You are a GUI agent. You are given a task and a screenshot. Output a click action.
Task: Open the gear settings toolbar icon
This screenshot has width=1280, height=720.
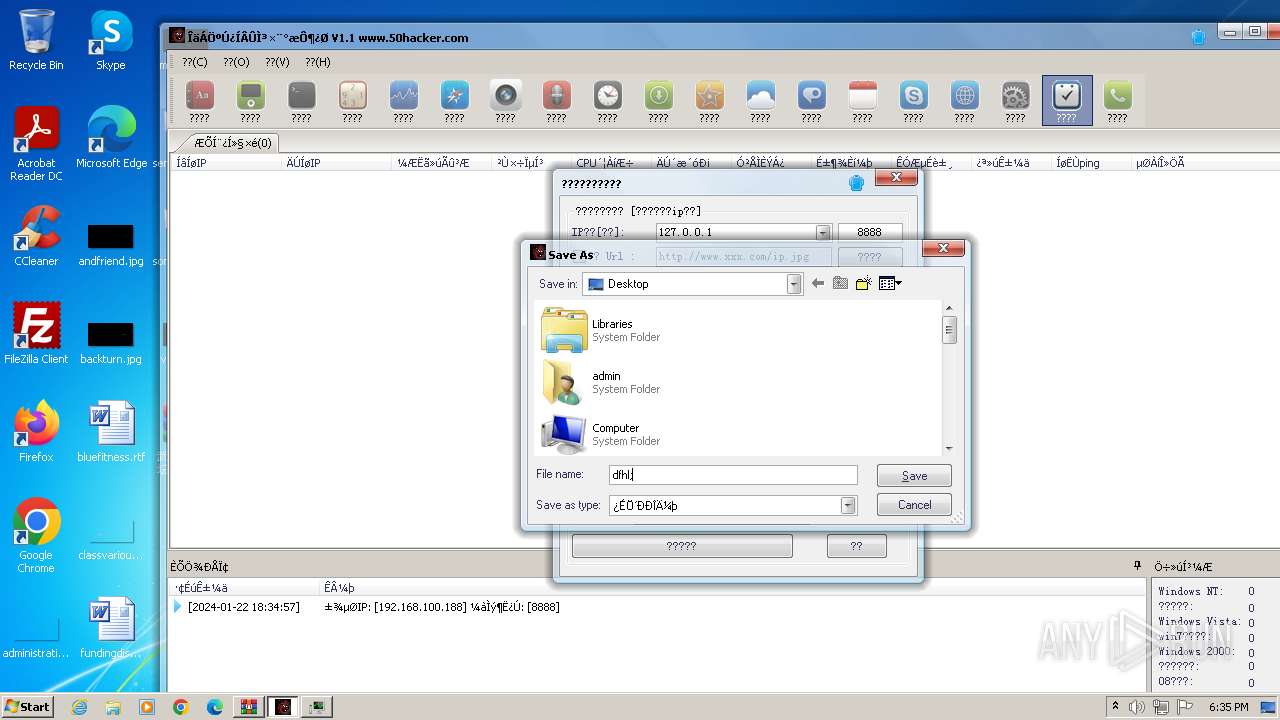click(1015, 96)
